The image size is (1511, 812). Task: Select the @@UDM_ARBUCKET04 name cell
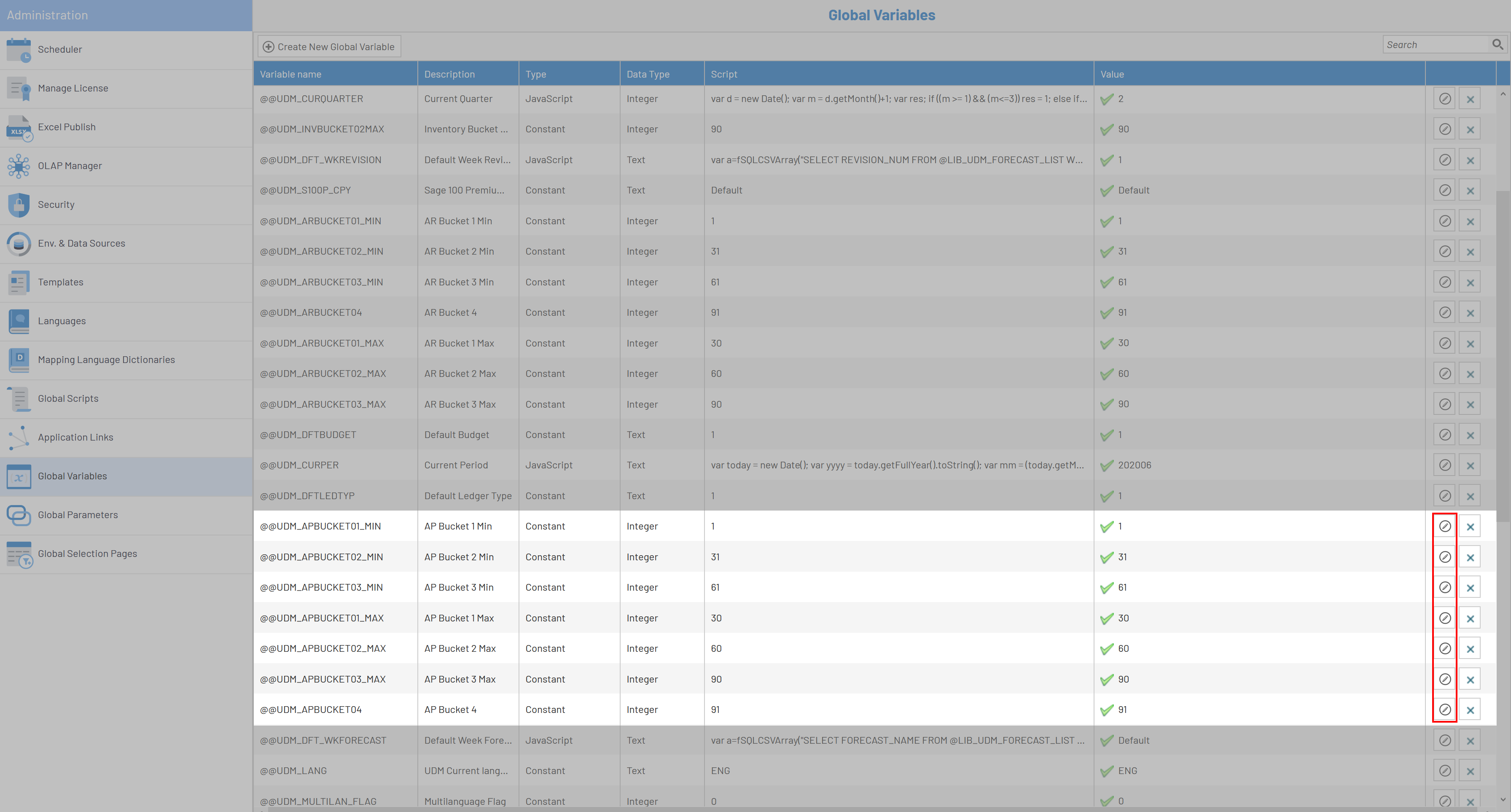(x=336, y=313)
